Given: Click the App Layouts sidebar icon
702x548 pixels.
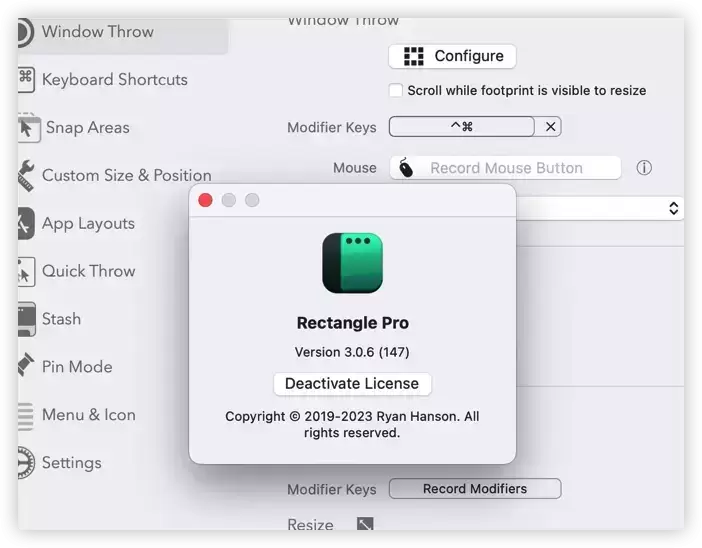Looking at the screenshot, I should tap(26, 223).
